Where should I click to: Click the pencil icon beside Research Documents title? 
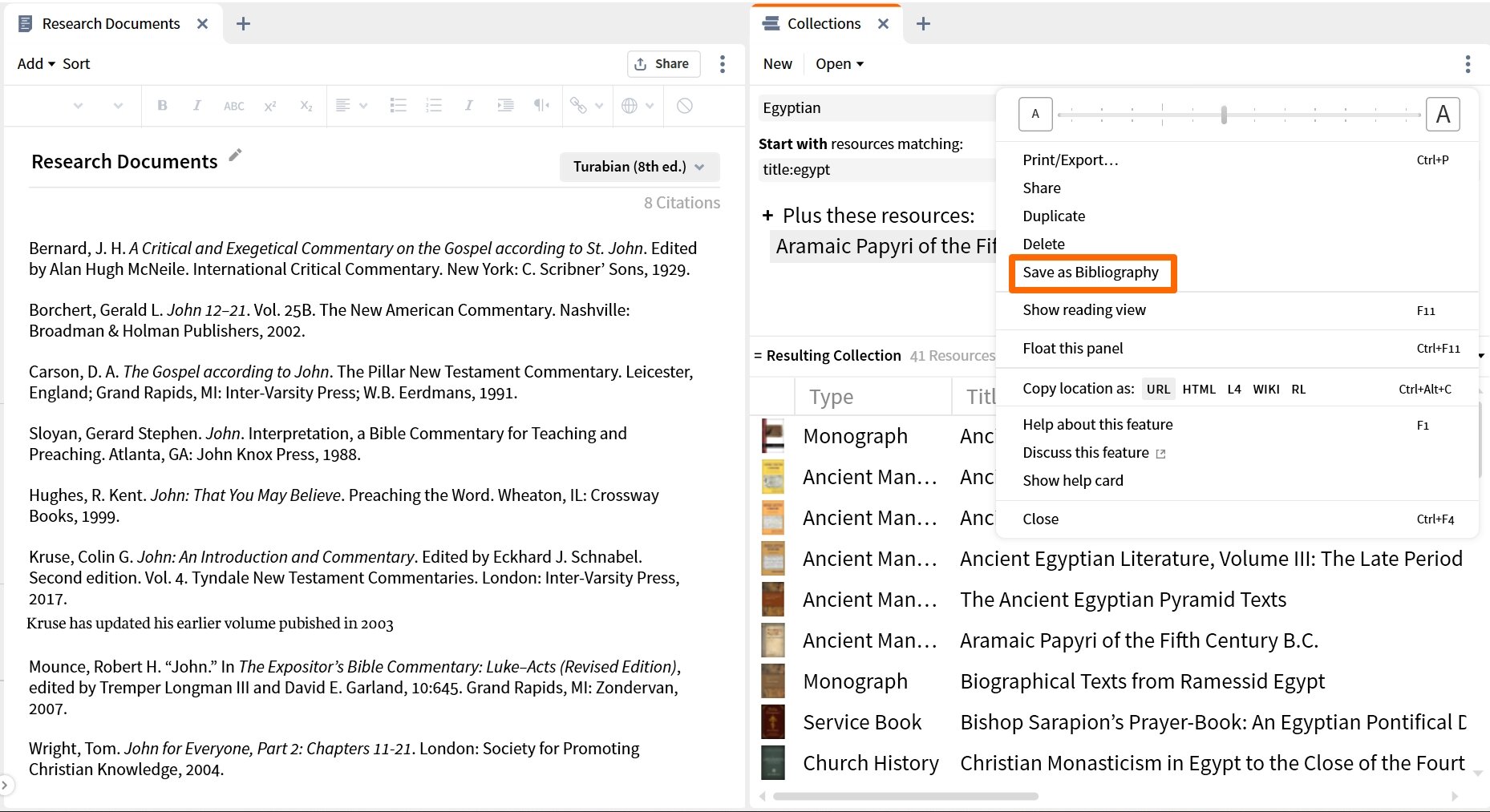[235, 156]
